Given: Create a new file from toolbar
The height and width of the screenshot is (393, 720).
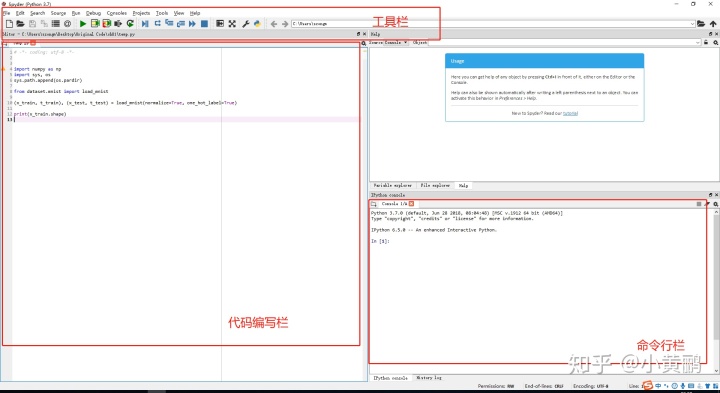Looking at the screenshot, I should tap(9, 23).
